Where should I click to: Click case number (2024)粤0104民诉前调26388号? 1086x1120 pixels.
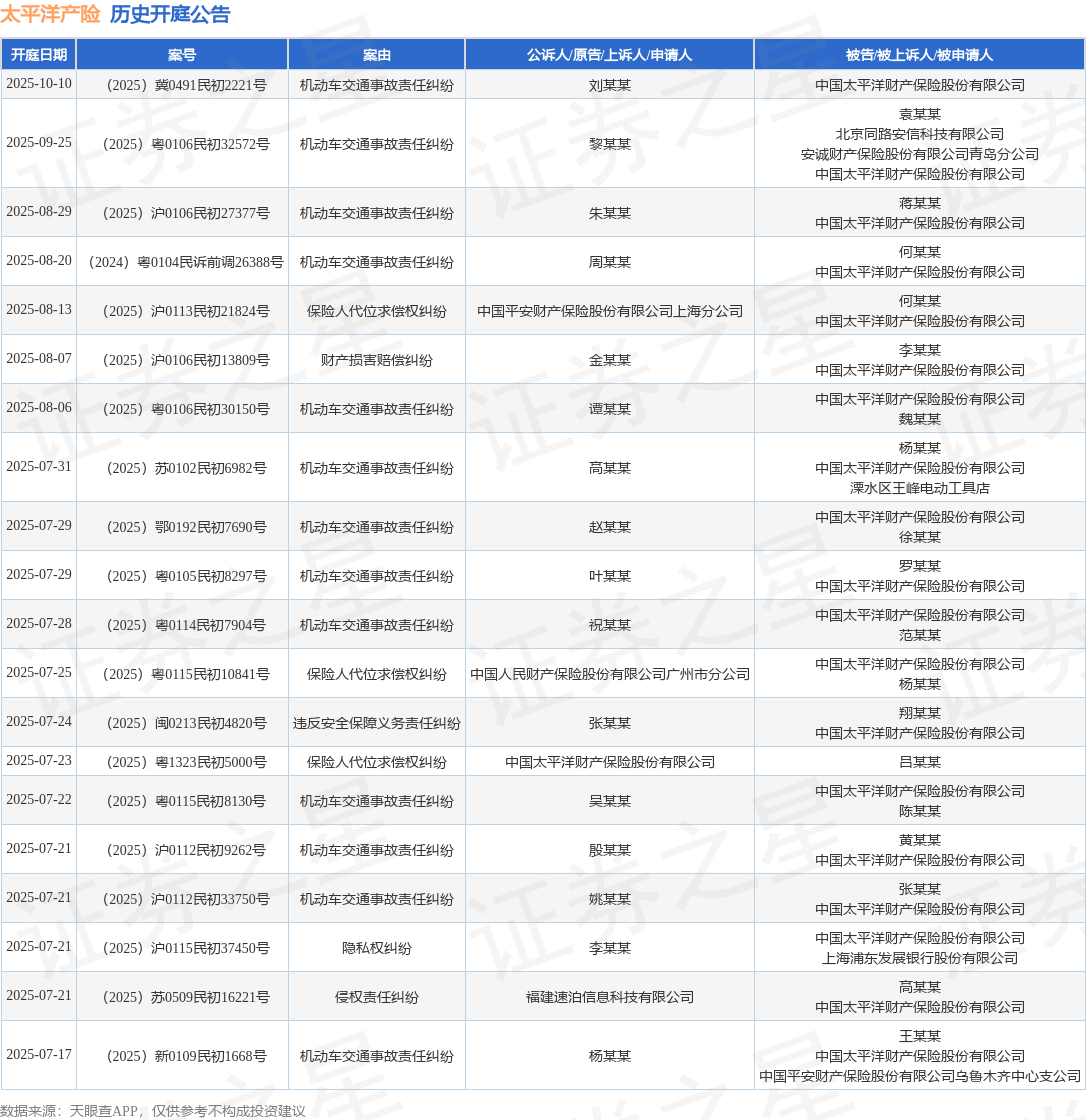click(186, 262)
